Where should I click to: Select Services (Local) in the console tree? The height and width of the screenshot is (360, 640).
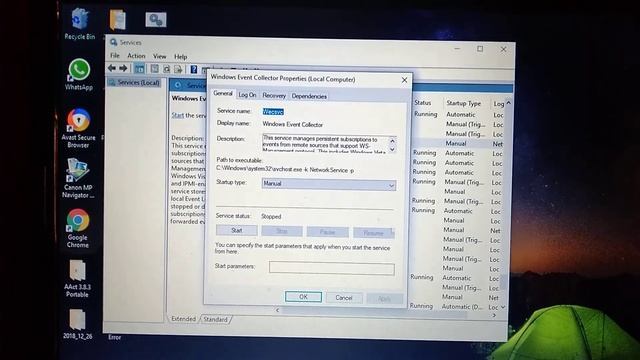point(138,82)
